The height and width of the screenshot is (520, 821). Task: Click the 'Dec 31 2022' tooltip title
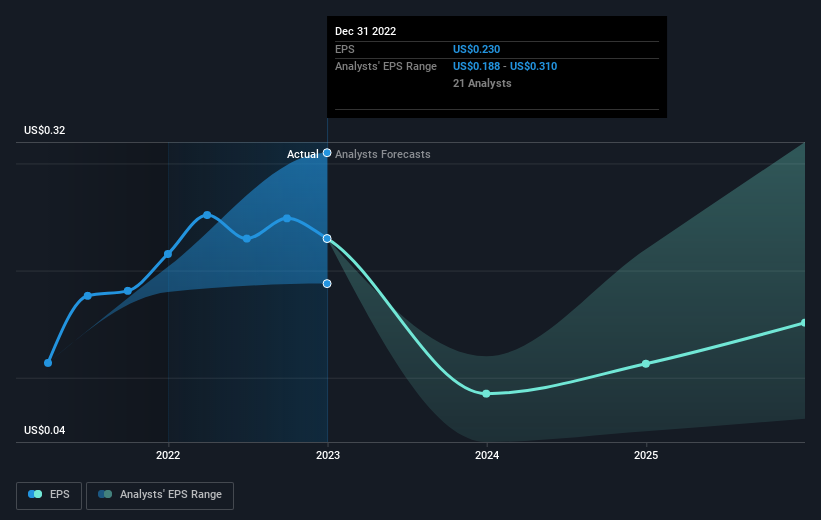pos(365,31)
